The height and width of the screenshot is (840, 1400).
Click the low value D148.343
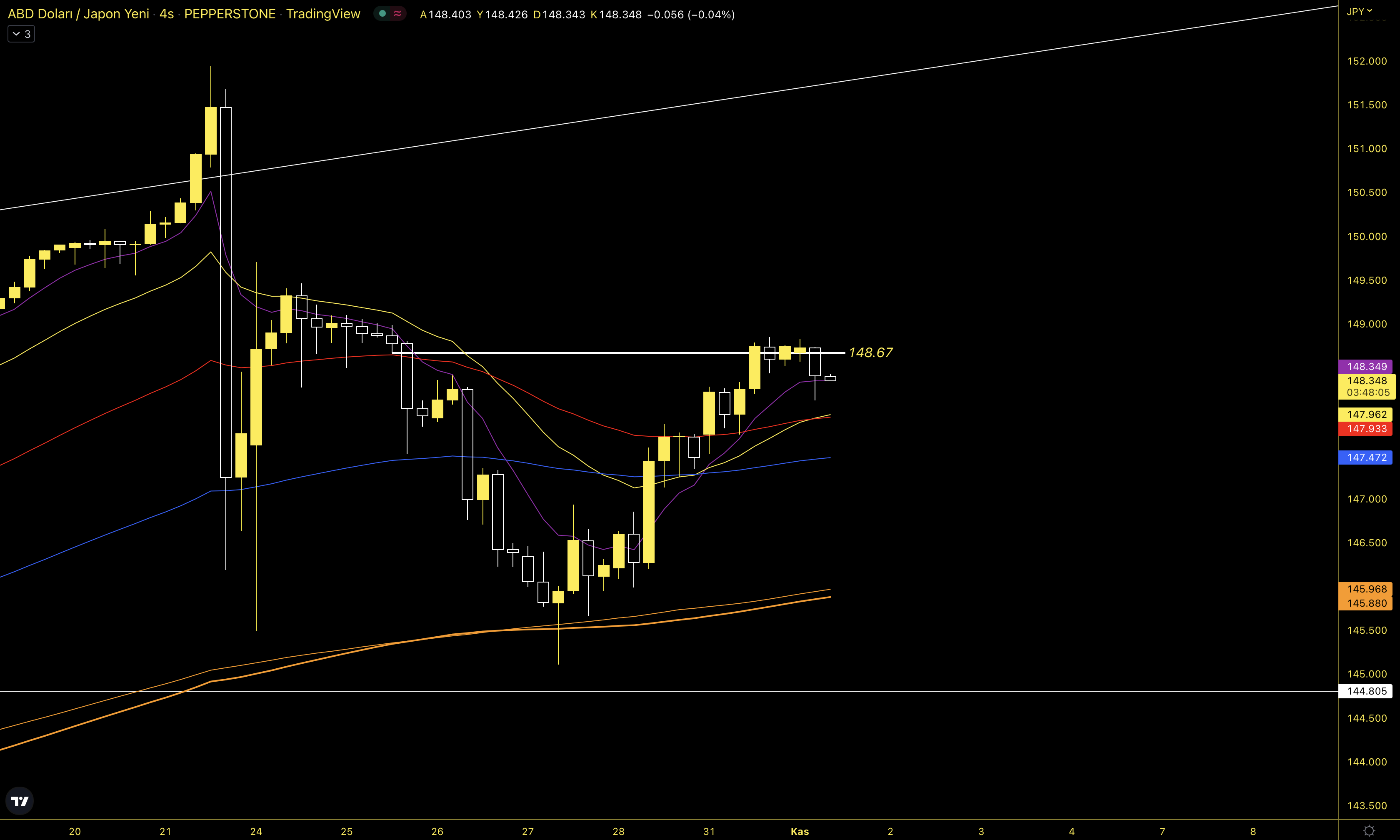point(559,15)
